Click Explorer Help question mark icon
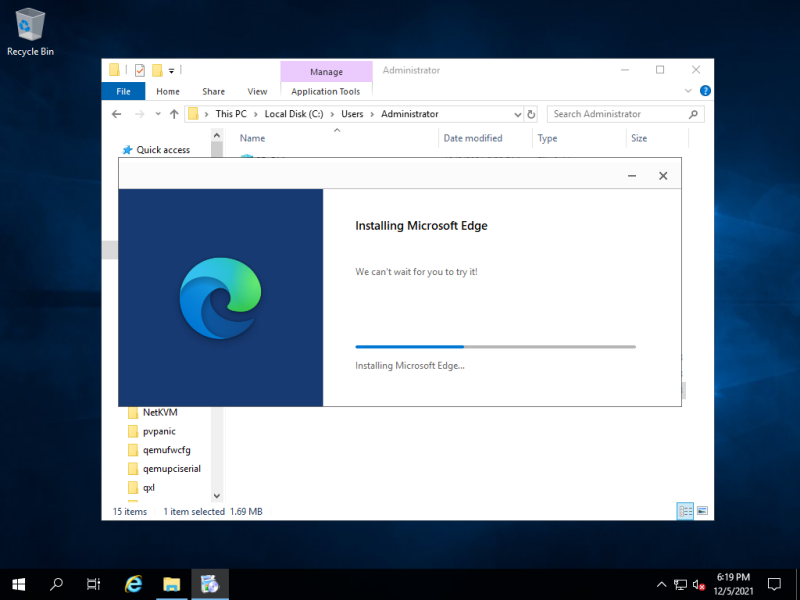The image size is (800, 600). coord(705,91)
